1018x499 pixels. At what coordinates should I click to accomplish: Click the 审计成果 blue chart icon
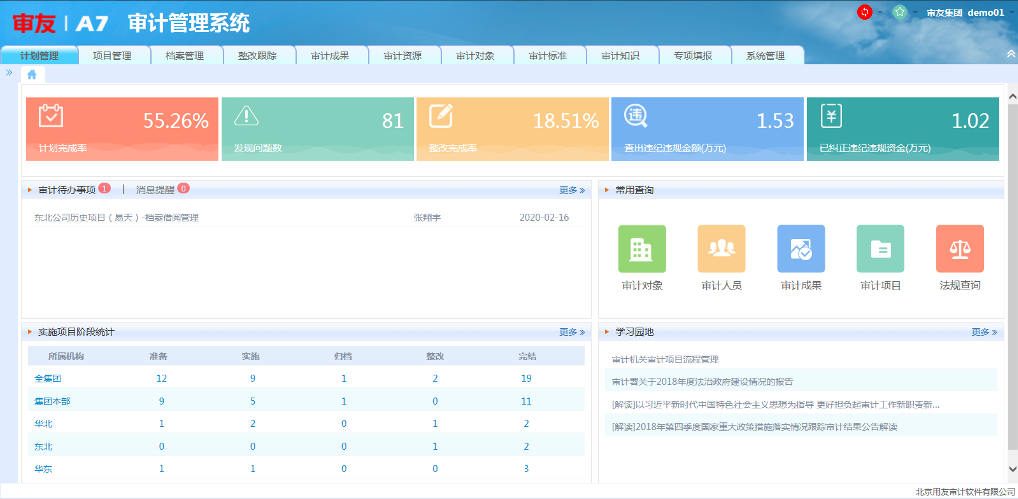click(801, 249)
